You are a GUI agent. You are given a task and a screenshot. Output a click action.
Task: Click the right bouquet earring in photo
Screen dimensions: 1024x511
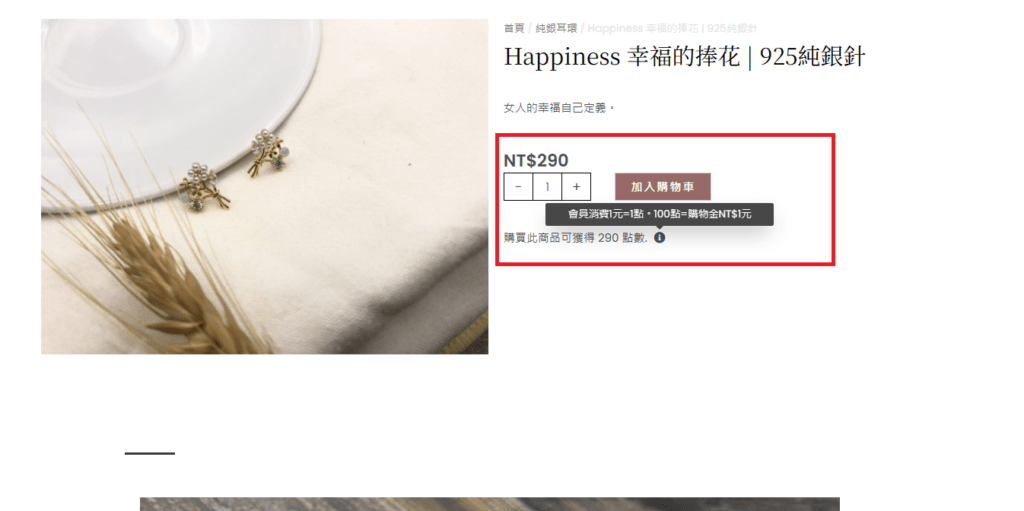click(268, 153)
